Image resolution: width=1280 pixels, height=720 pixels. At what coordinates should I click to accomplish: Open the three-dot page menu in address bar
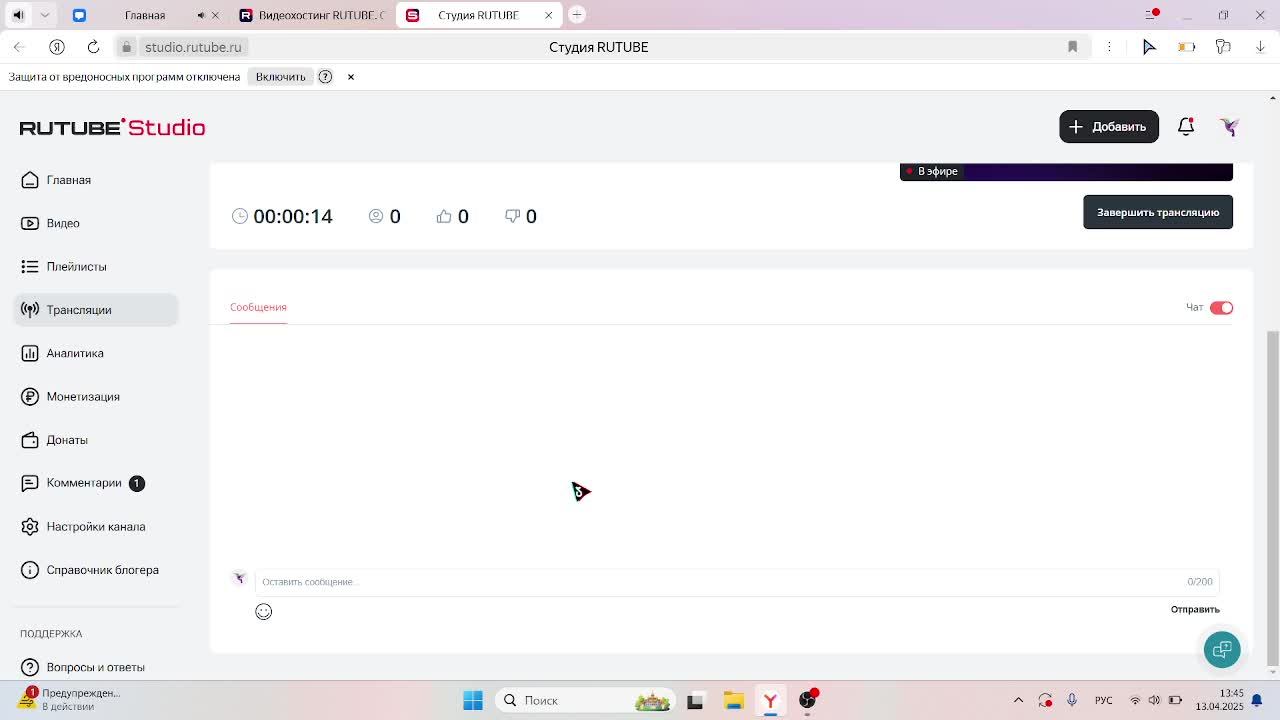pos(1109,47)
